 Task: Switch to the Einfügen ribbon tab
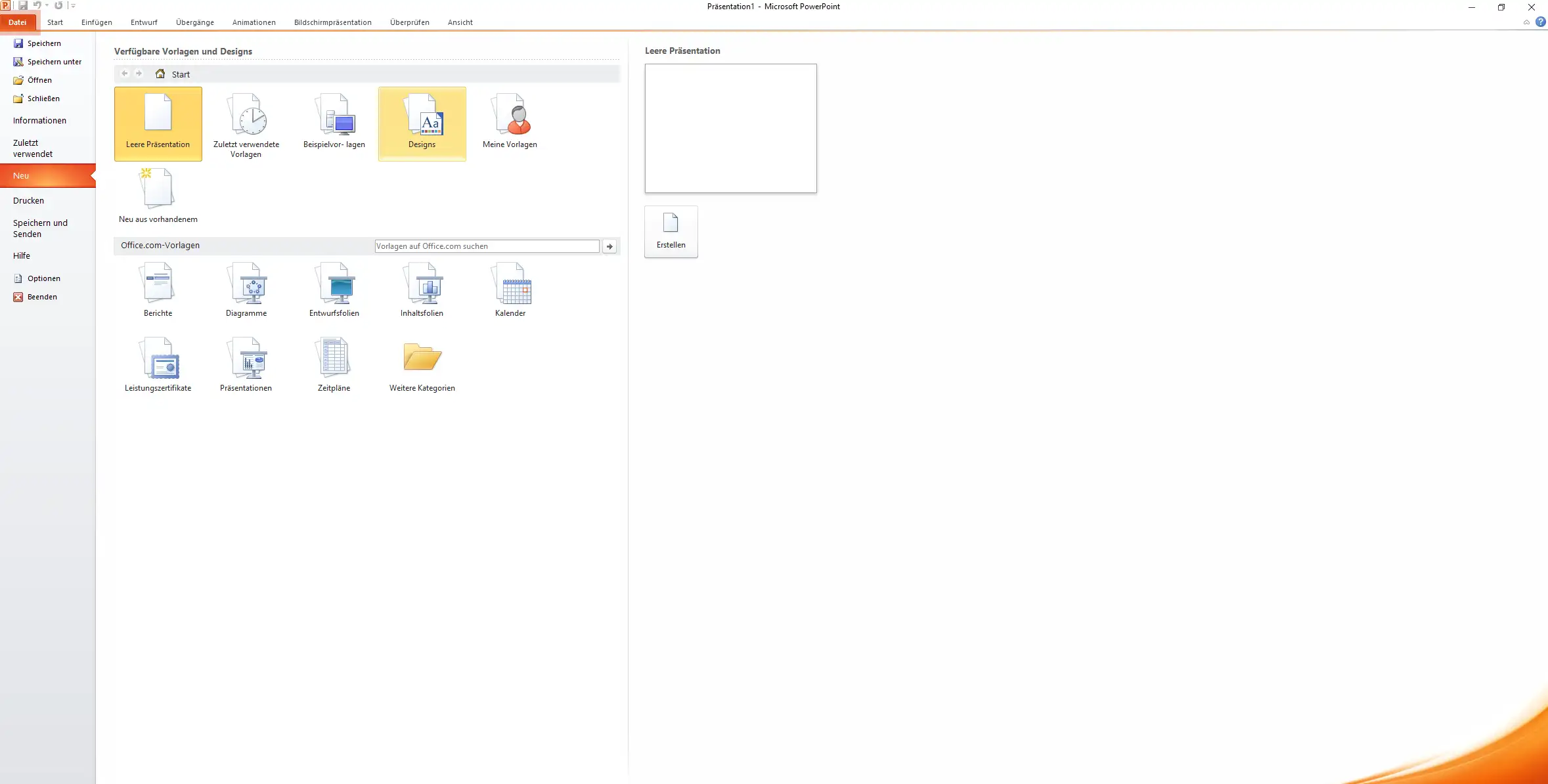(97, 22)
